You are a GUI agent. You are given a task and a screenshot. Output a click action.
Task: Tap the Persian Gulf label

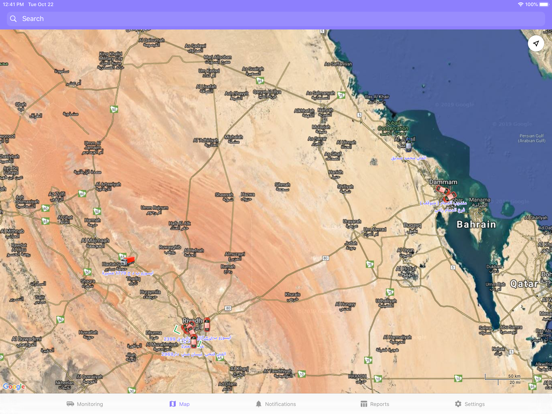tap(532, 138)
